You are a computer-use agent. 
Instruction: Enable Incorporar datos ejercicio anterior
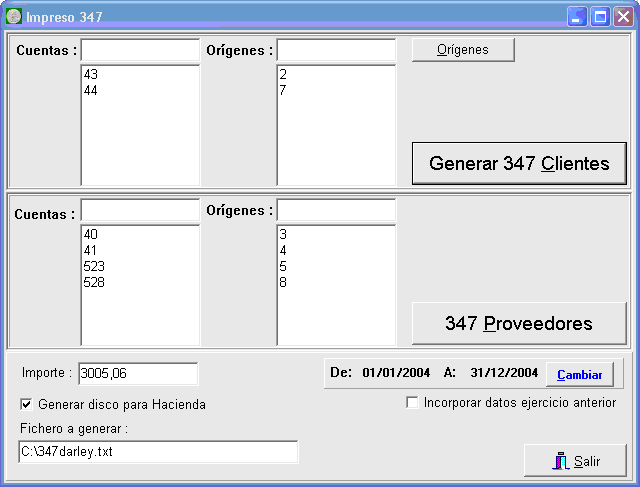pos(412,403)
